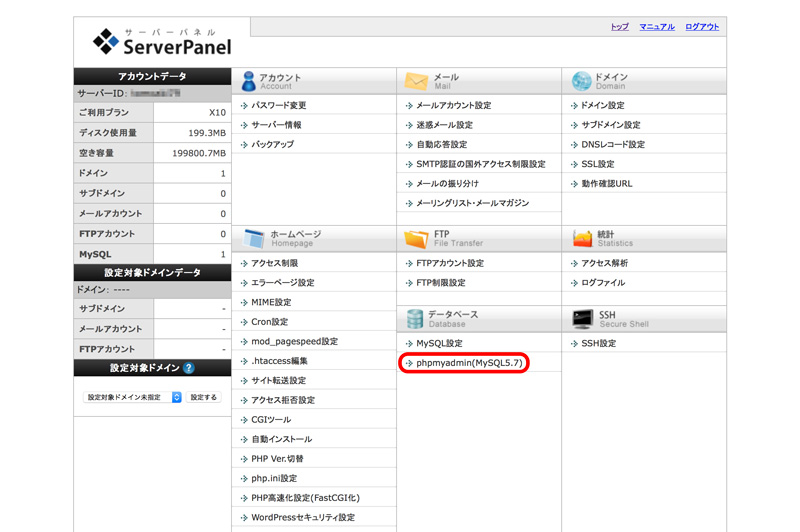Open パスワード変更
Viewport: 800px width, 532px height.
(x=279, y=106)
